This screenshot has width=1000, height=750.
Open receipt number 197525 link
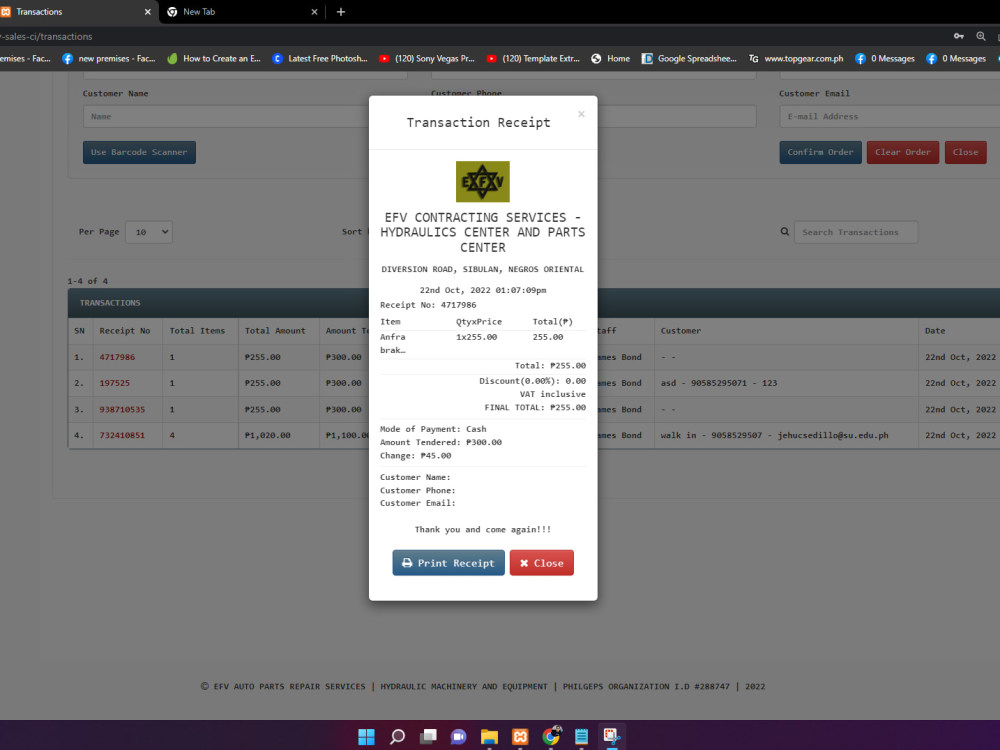click(x=115, y=383)
